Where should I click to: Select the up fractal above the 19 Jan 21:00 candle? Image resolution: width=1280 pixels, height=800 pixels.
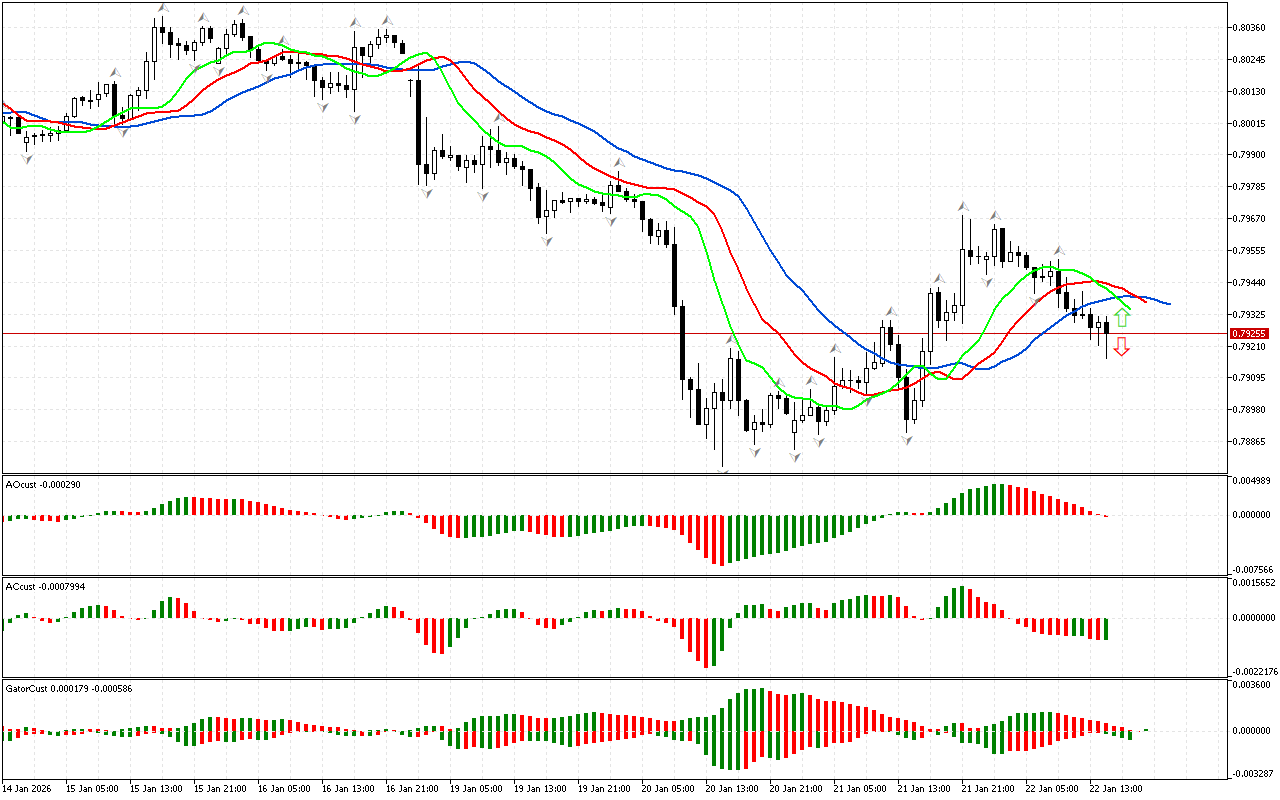click(619, 162)
